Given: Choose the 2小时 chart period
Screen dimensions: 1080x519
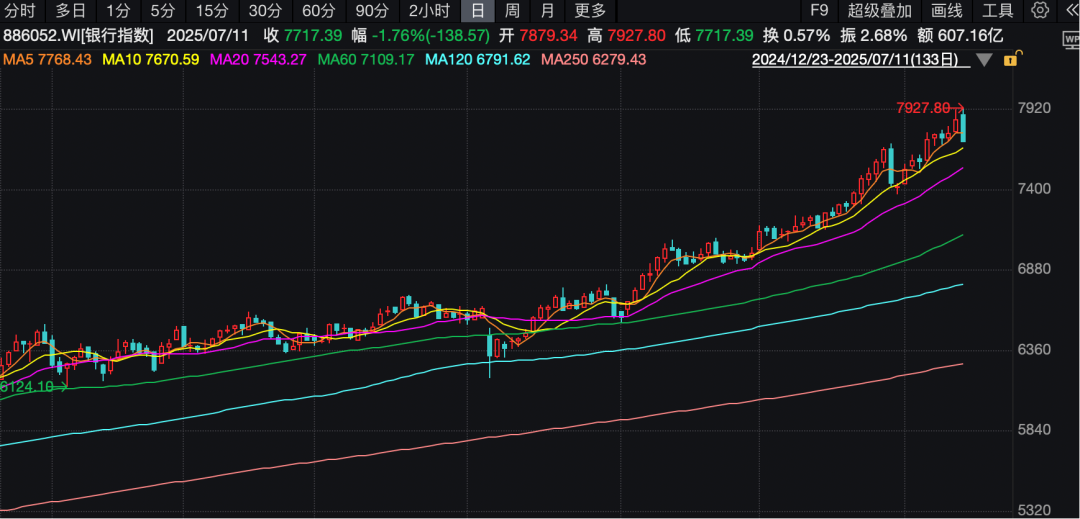Looking at the screenshot, I should point(429,11).
